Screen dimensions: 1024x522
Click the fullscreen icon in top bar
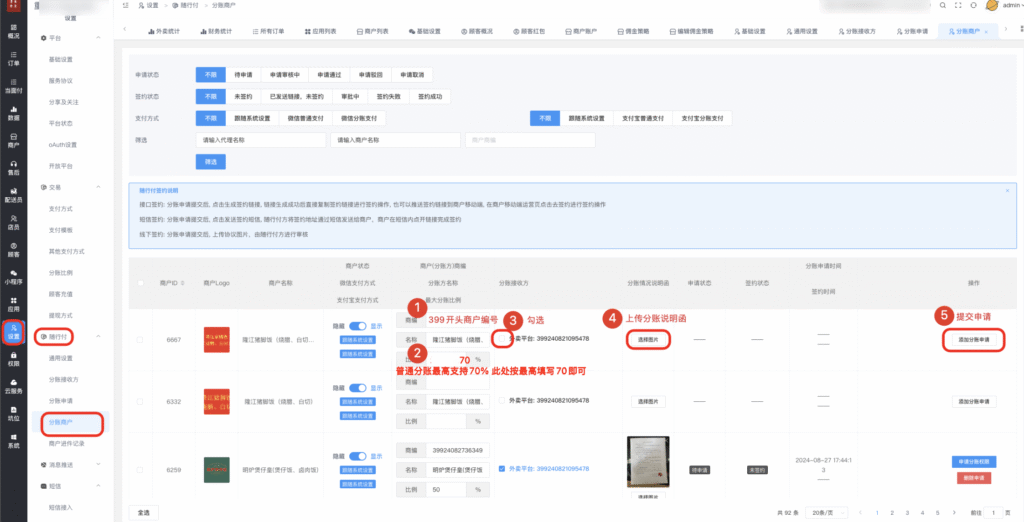958,5
